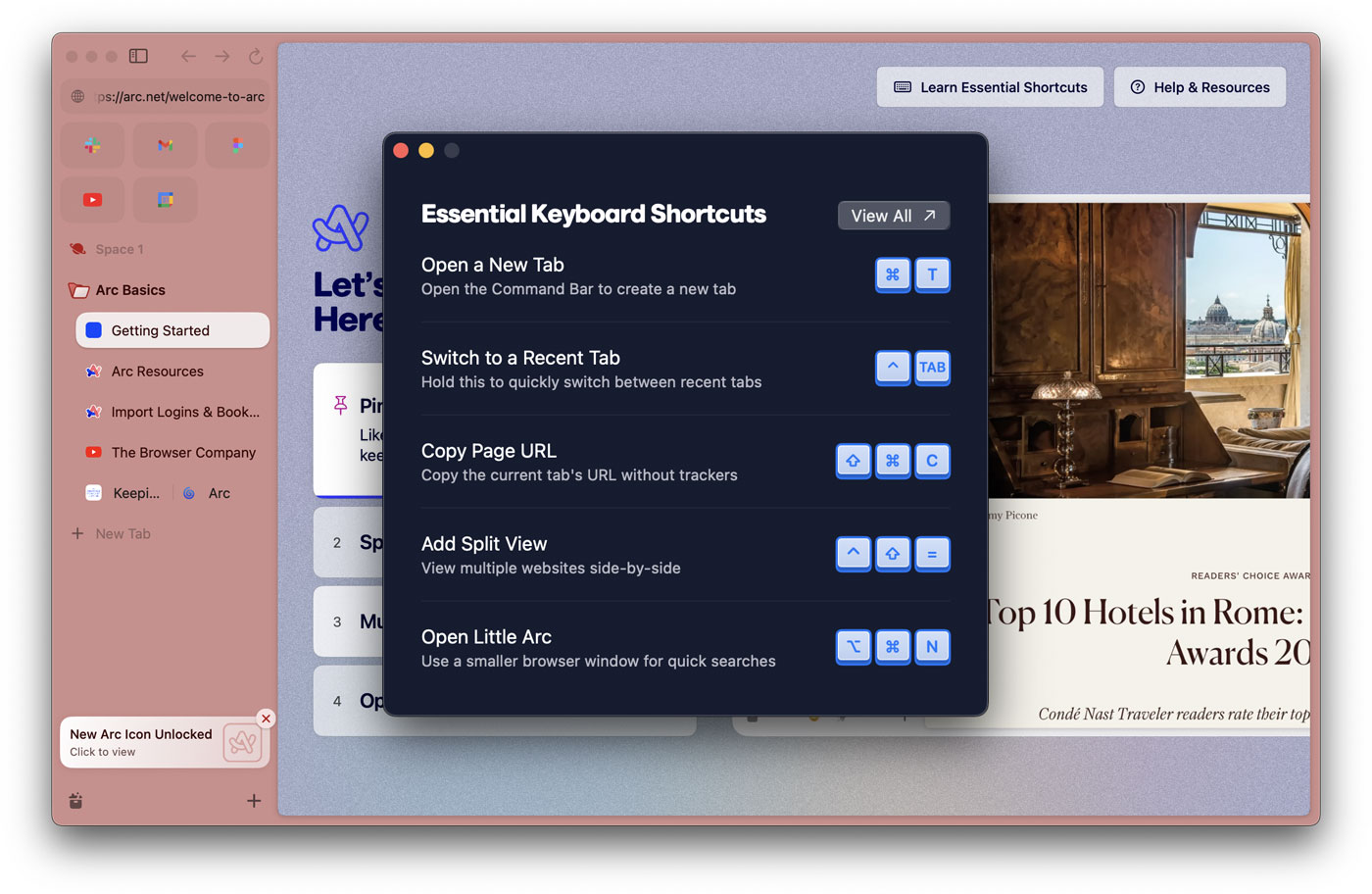The width and height of the screenshot is (1372, 894).
Task: Click 'Copy the current tab's URL without trackers' text
Action: 579,475
